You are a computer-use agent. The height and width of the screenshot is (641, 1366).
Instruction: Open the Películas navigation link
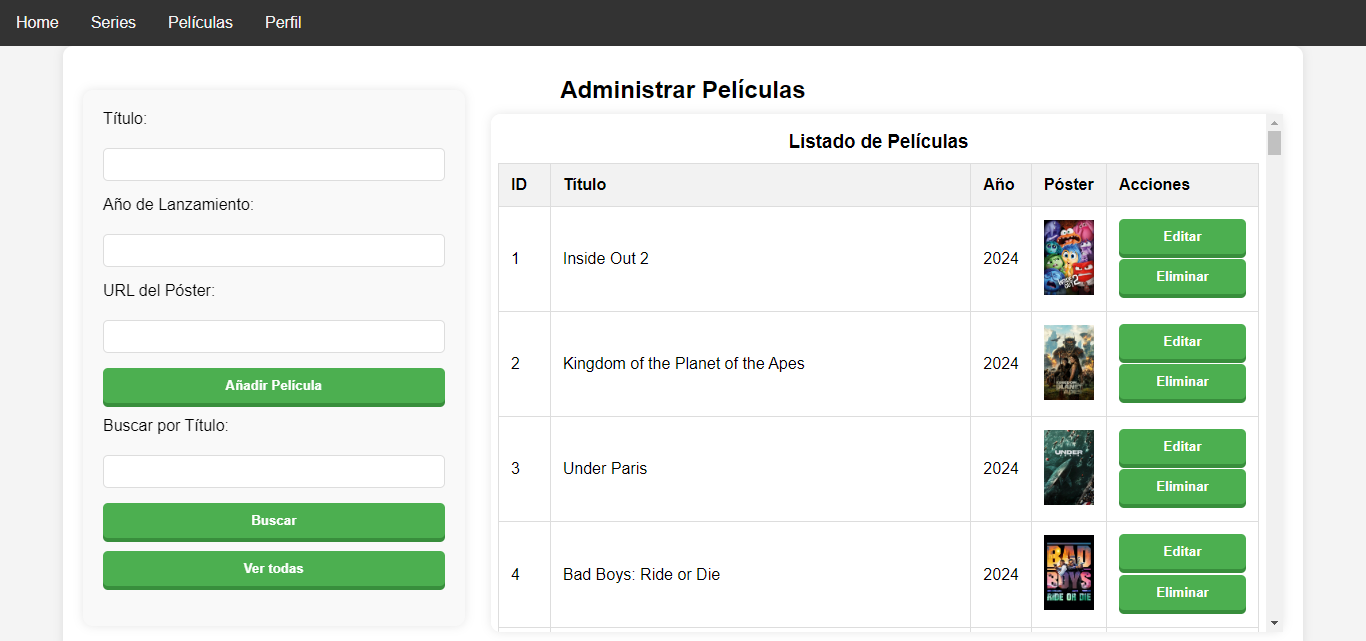pos(200,22)
